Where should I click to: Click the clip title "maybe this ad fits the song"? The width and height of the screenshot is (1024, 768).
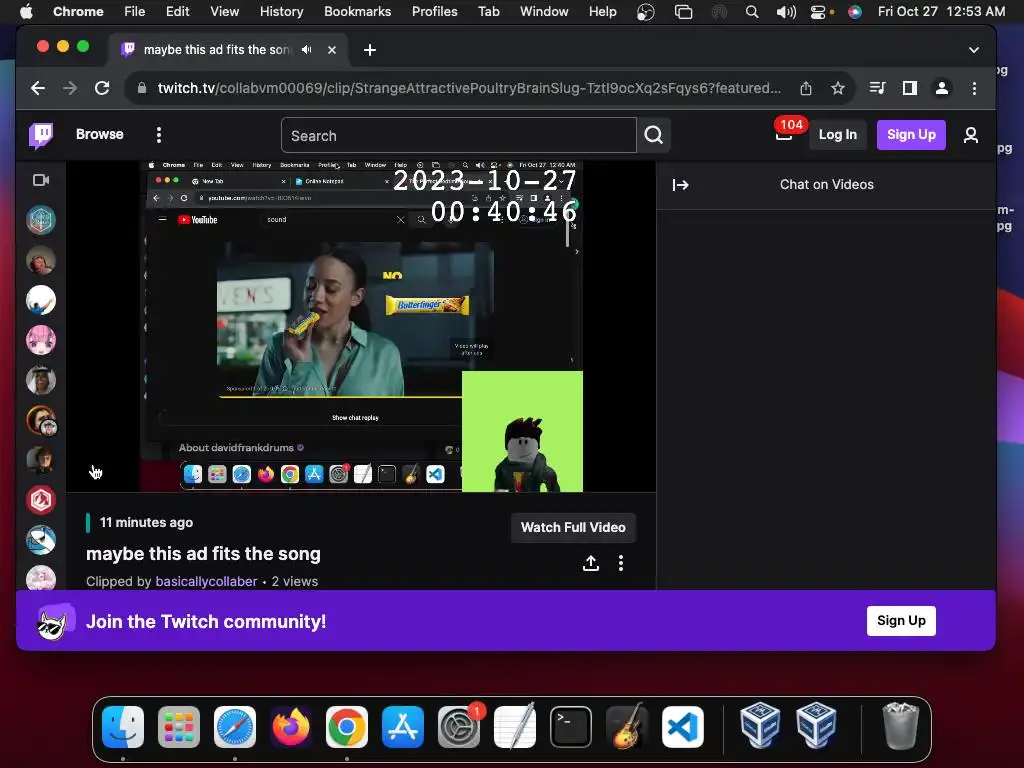[x=203, y=554]
